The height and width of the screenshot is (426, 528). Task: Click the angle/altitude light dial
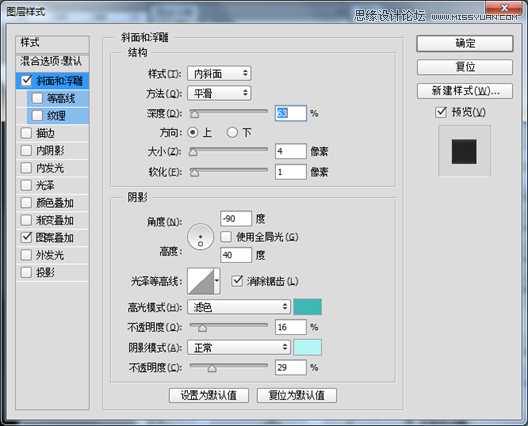click(x=200, y=237)
